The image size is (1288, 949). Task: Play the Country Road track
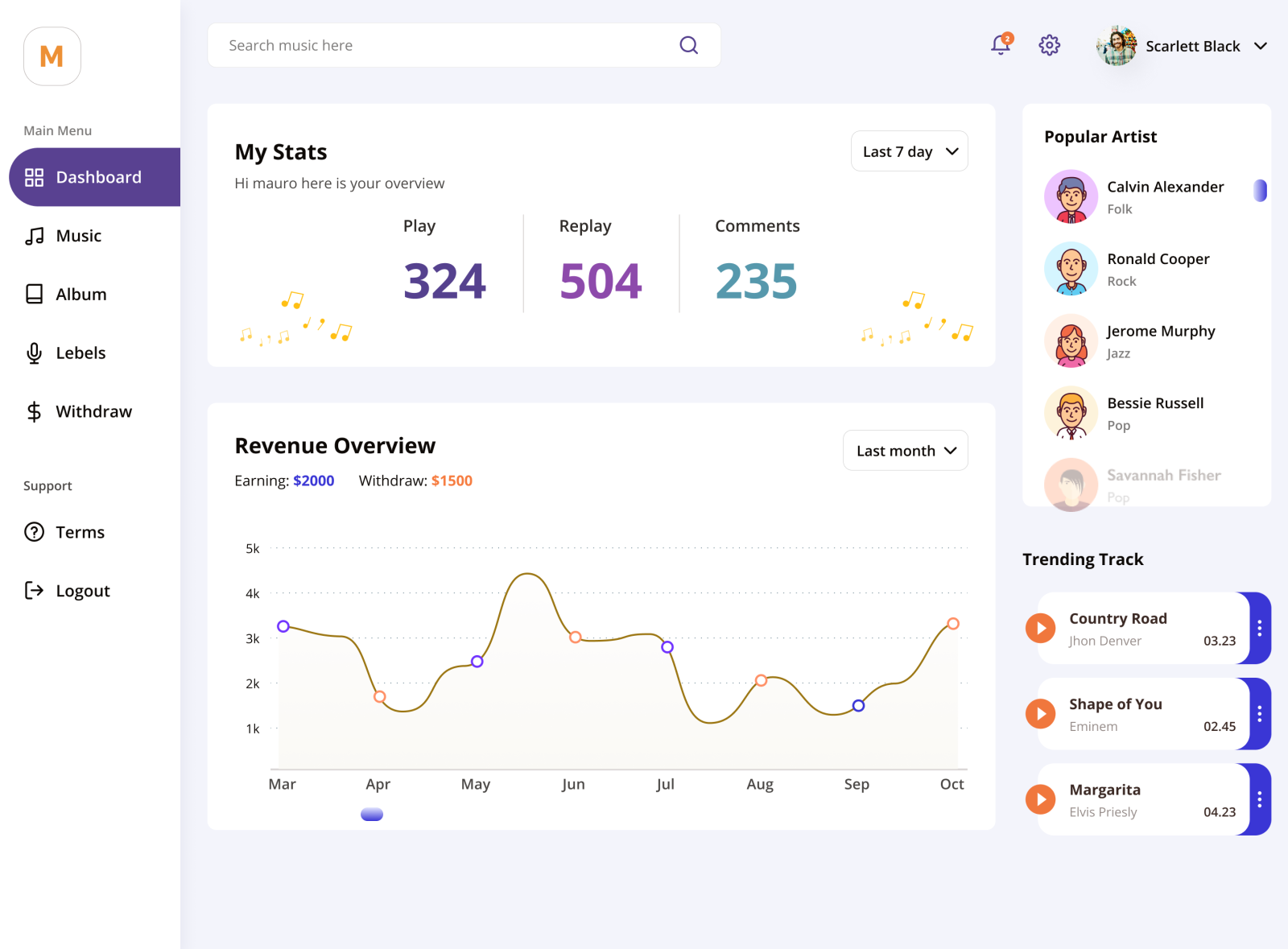[x=1040, y=628]
